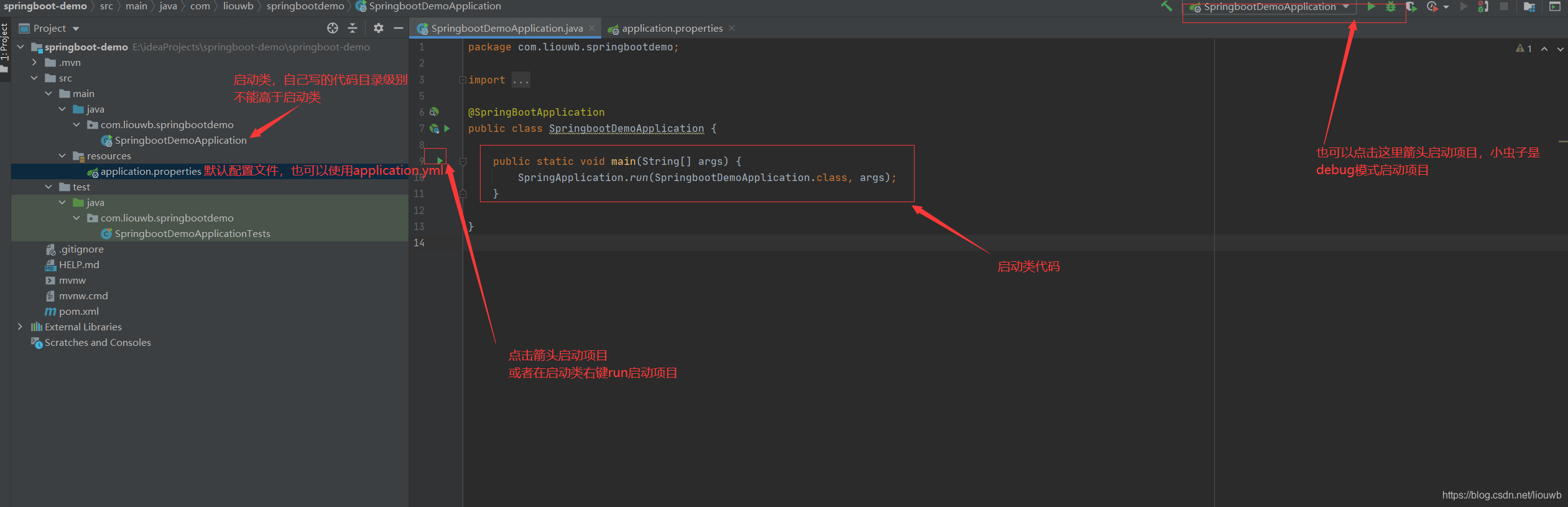Go to previous highlighted error with up chevron
The width and height of the screenshot is (1568, 507).
(1544, 49)
